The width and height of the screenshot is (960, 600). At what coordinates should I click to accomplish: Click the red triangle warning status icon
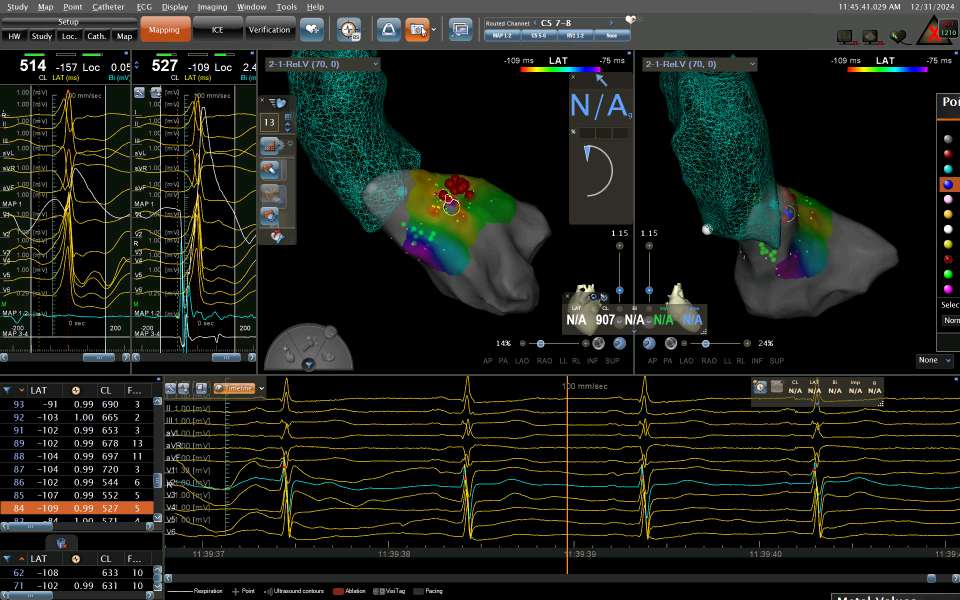[x=934, y=31]
